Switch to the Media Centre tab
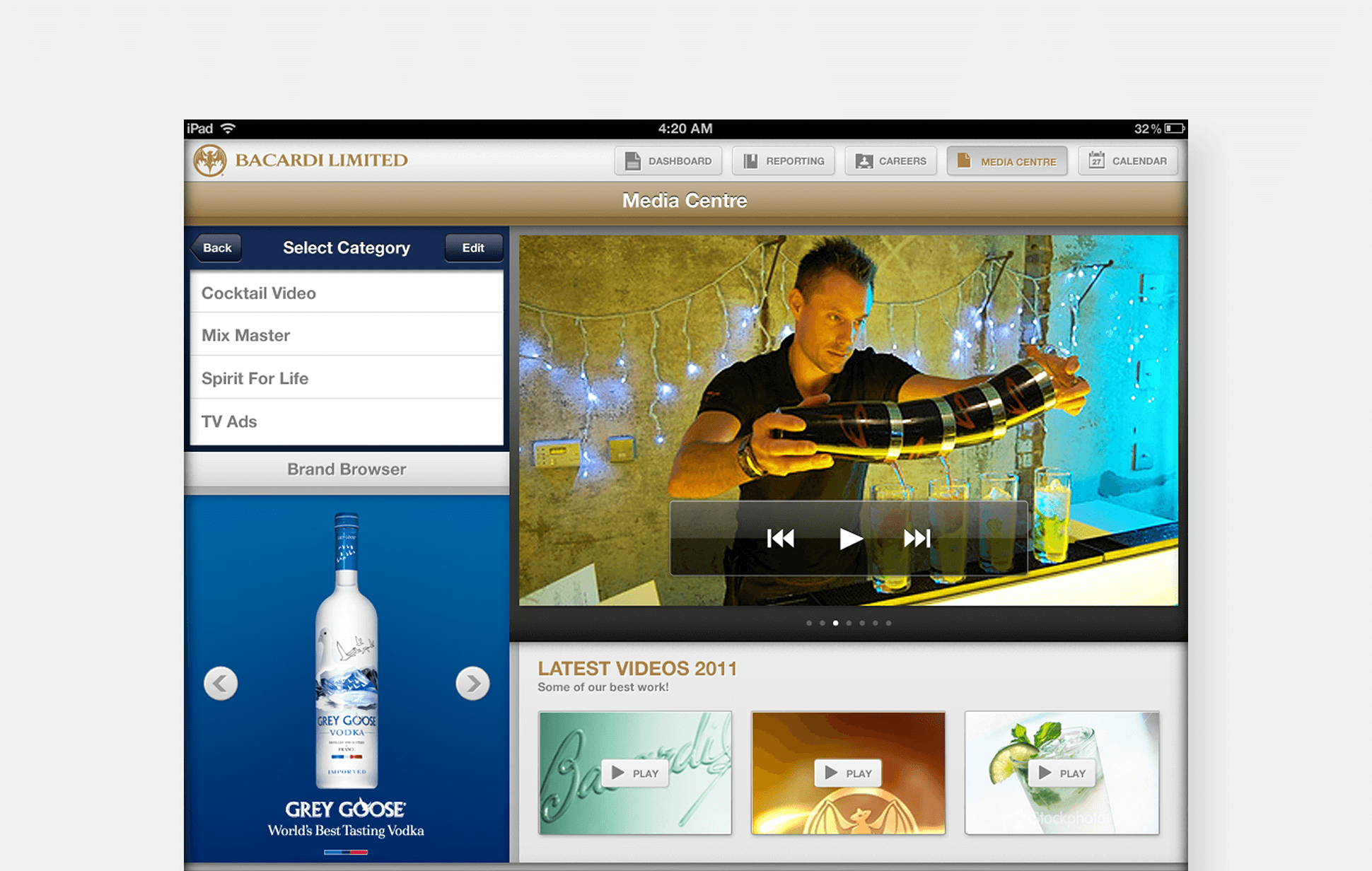This screenshot has width=1372, height=871. [1006, 160]
